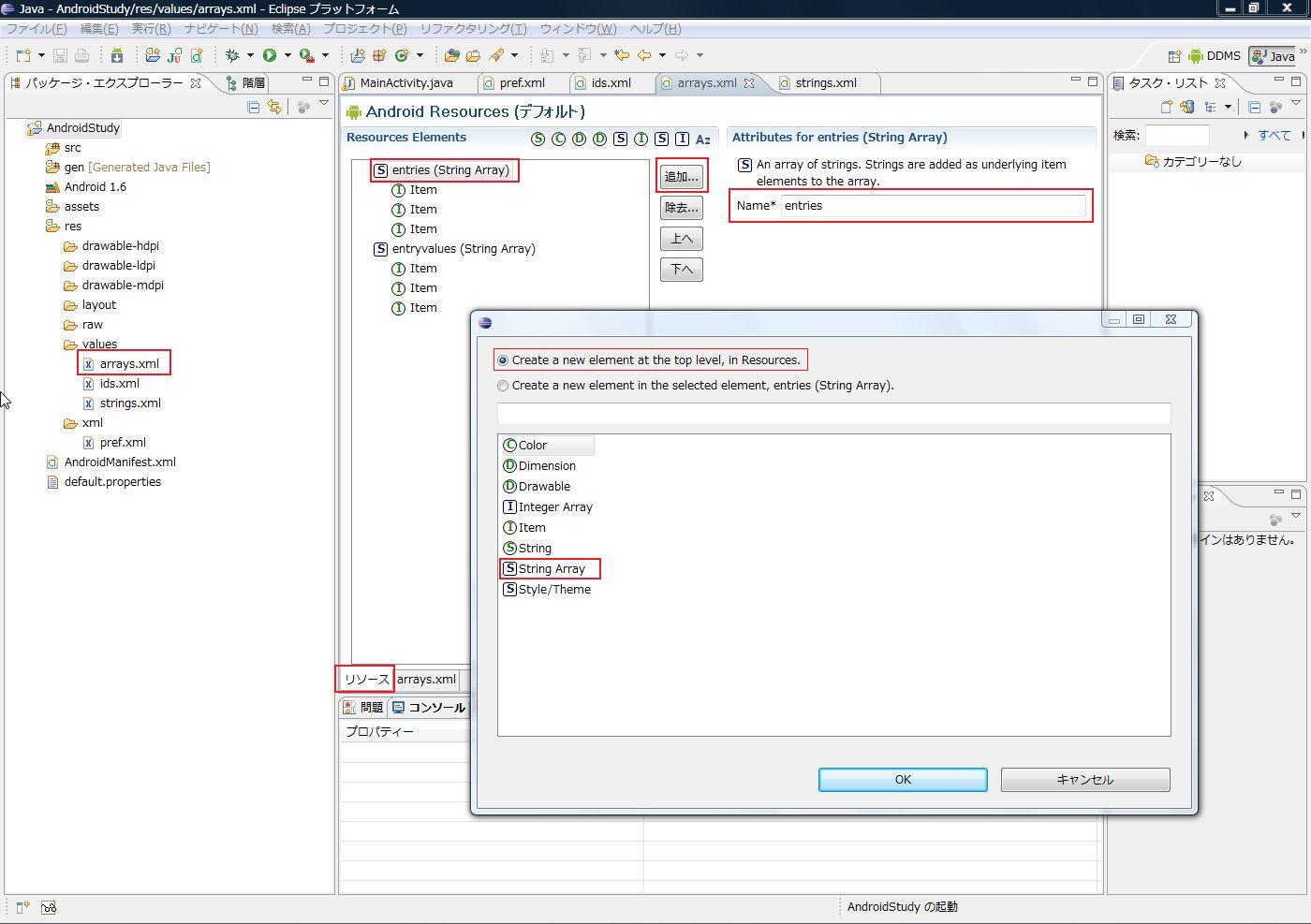Click the second status bar icon

[x=49, y=907]
